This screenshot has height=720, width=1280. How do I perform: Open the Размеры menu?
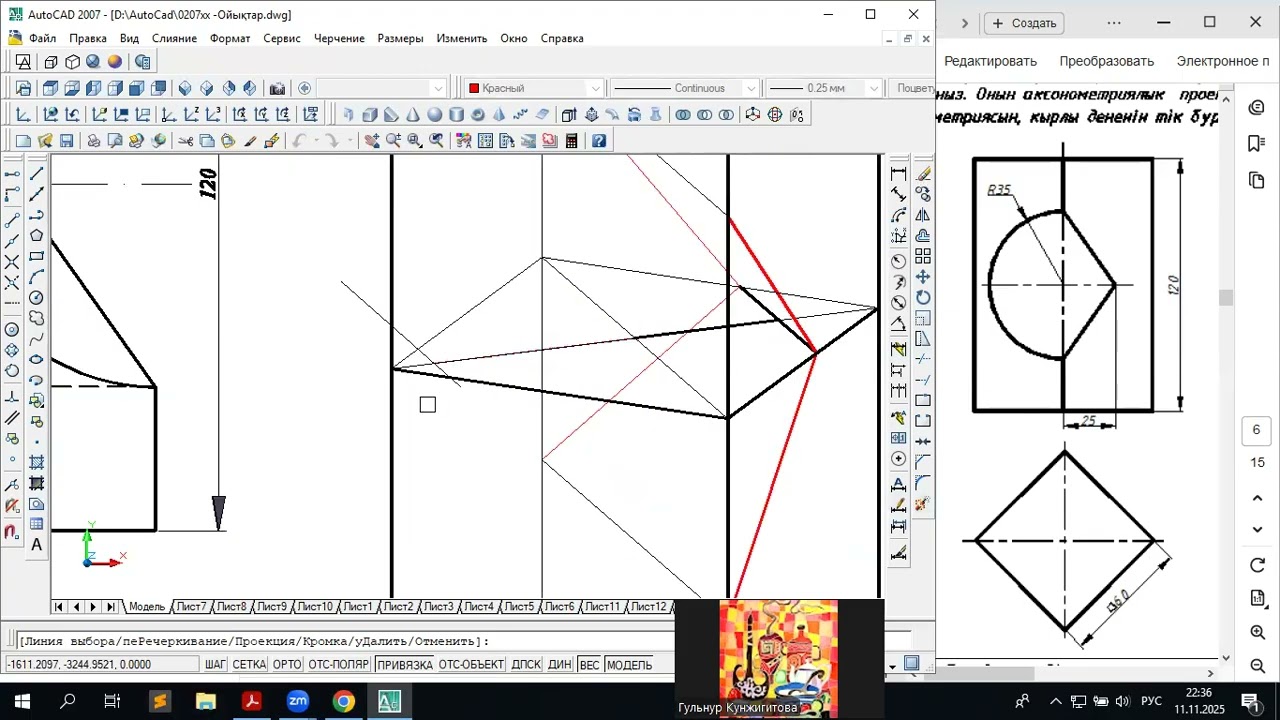400,38
